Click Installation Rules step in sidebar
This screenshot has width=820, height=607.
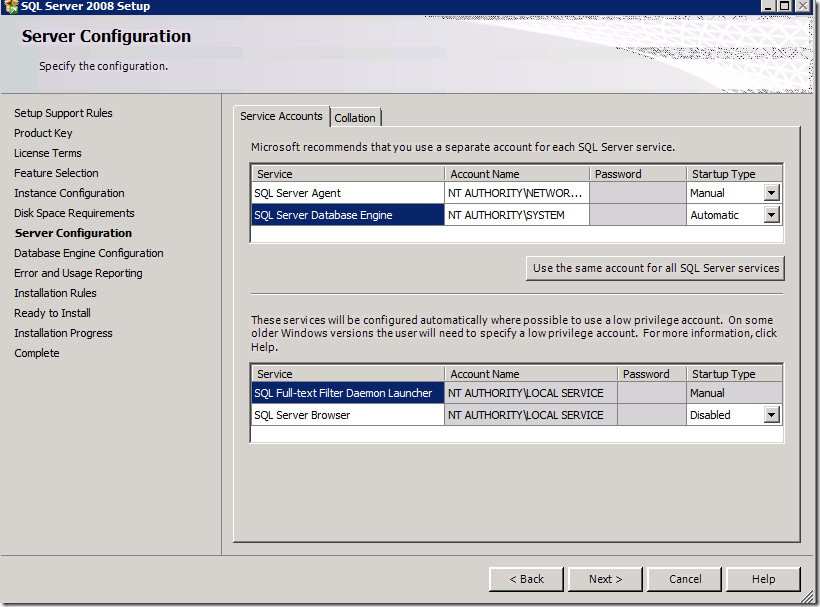pyautogui.click(x=55, y=293)
